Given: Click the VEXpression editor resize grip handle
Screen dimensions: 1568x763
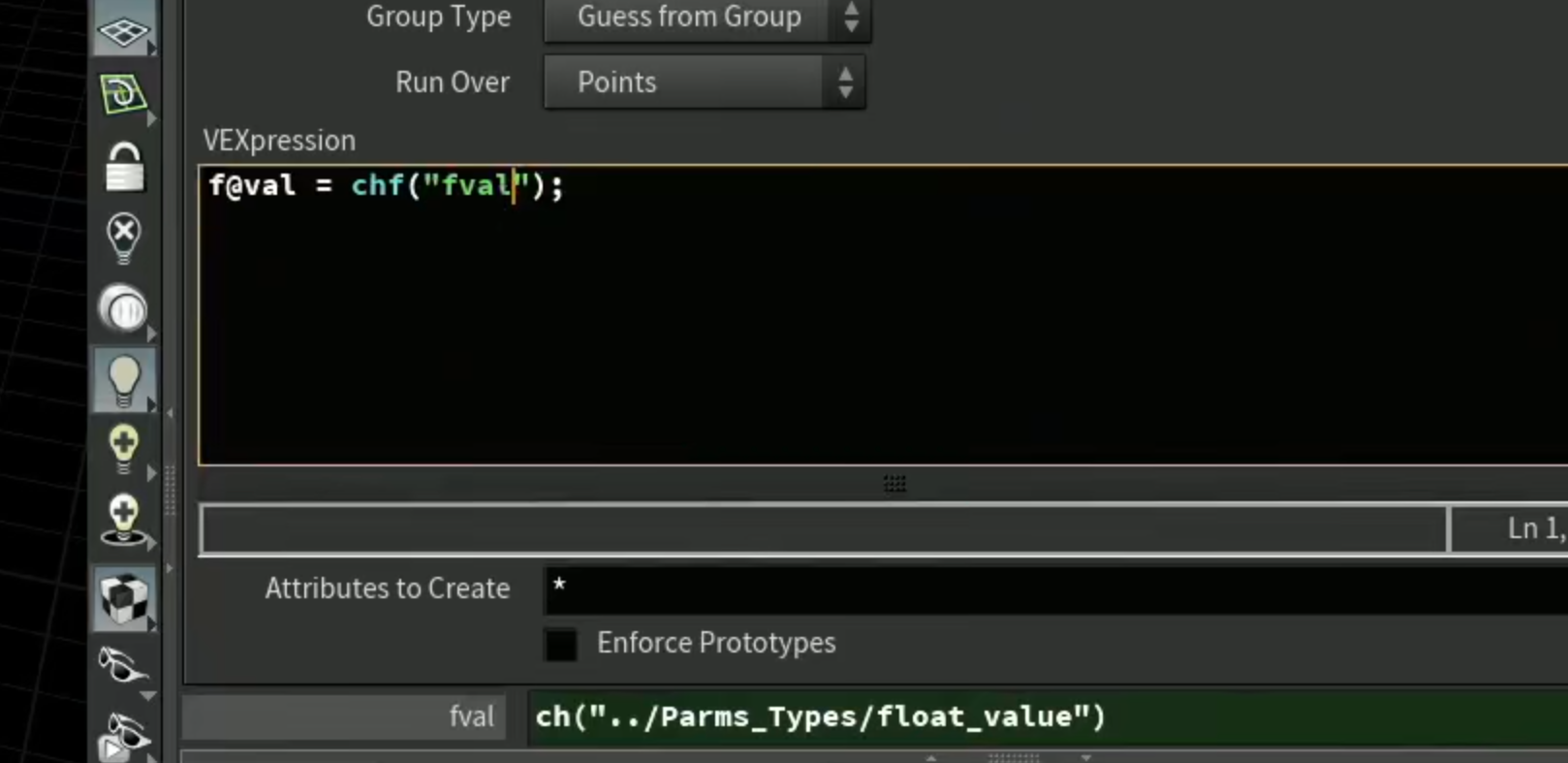Looking at the screenshot, I should pos(894,483).
